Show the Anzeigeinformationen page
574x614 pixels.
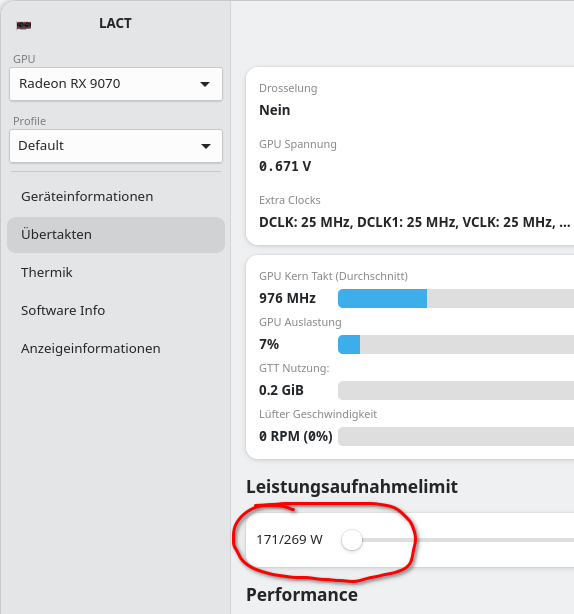(116, 348)
